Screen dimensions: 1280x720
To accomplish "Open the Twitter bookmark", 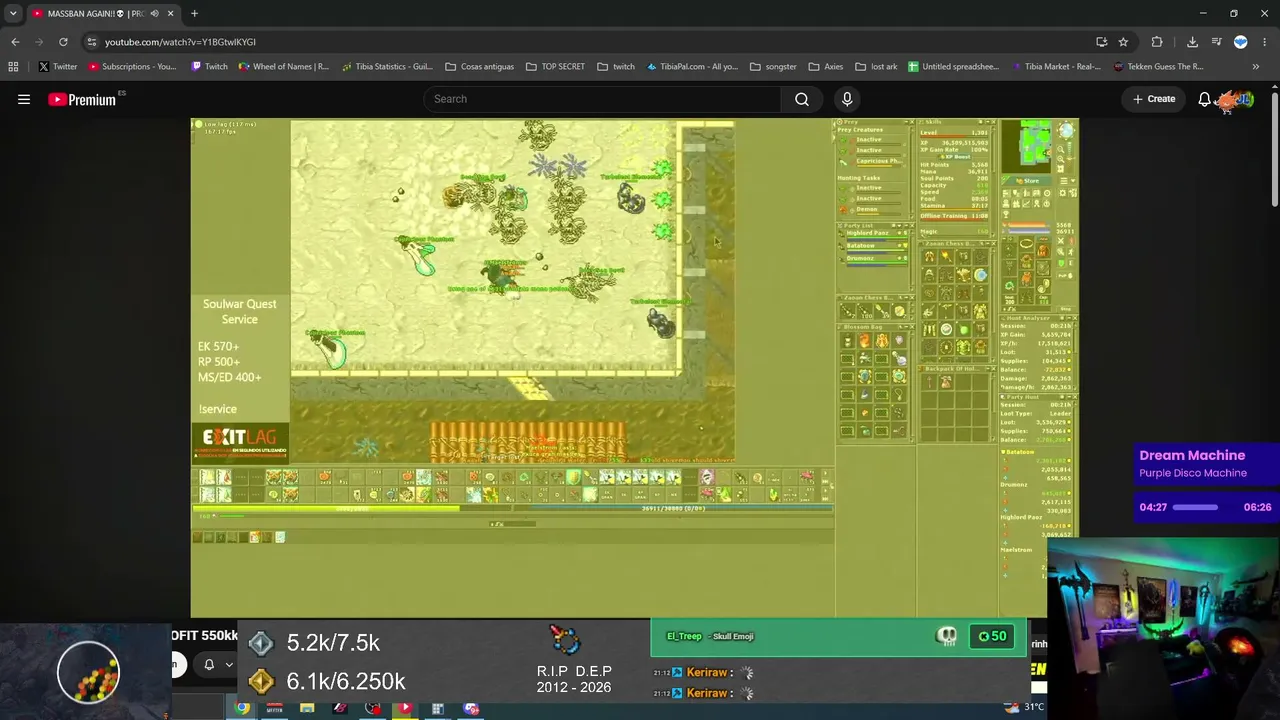I will (58, 67).
